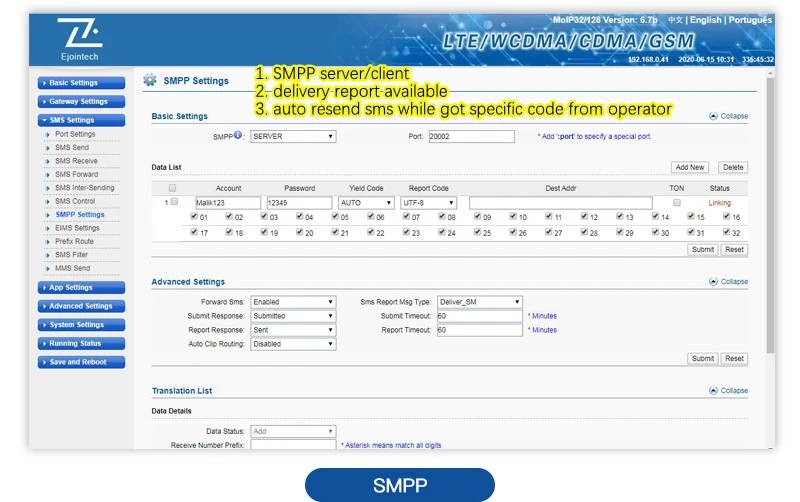Viewport: 800px width, 502px height.
Task: Open Prefix Route page
Action: [74, 241]
